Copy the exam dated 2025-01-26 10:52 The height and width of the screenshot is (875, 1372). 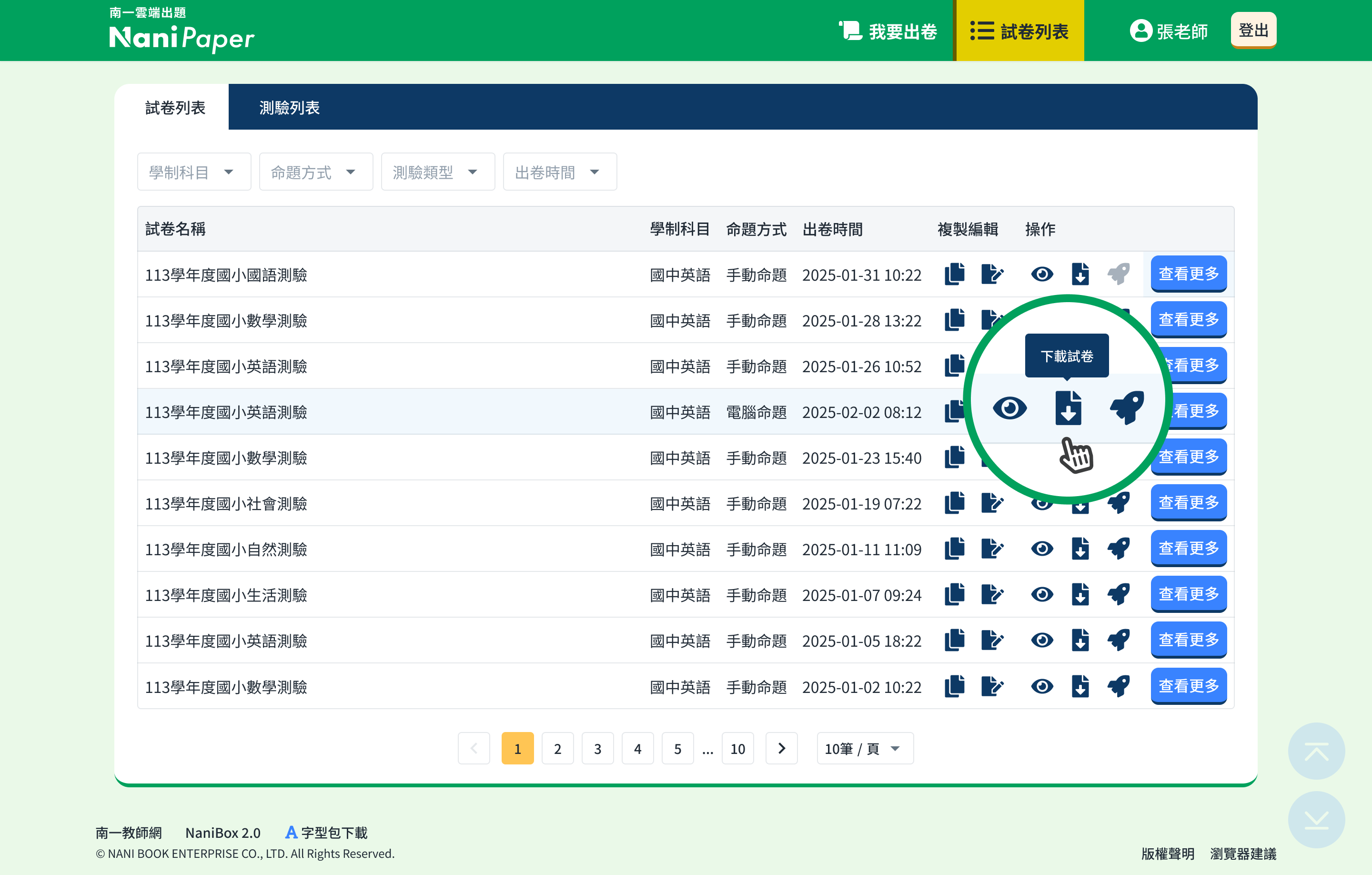[954, 366]
